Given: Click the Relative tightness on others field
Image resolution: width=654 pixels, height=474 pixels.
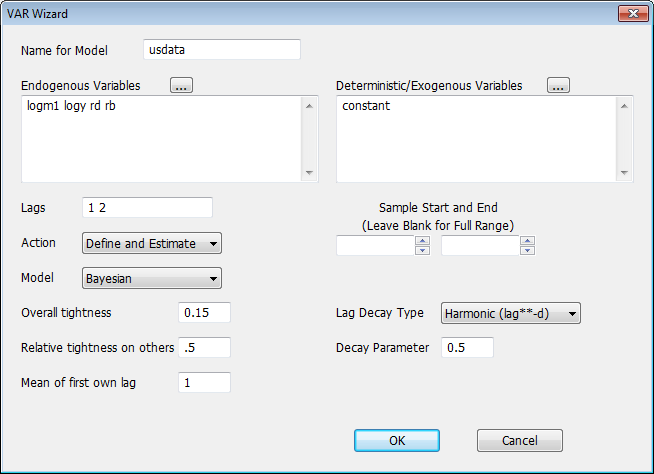Looking at the screenshot, I should point(204,348).
